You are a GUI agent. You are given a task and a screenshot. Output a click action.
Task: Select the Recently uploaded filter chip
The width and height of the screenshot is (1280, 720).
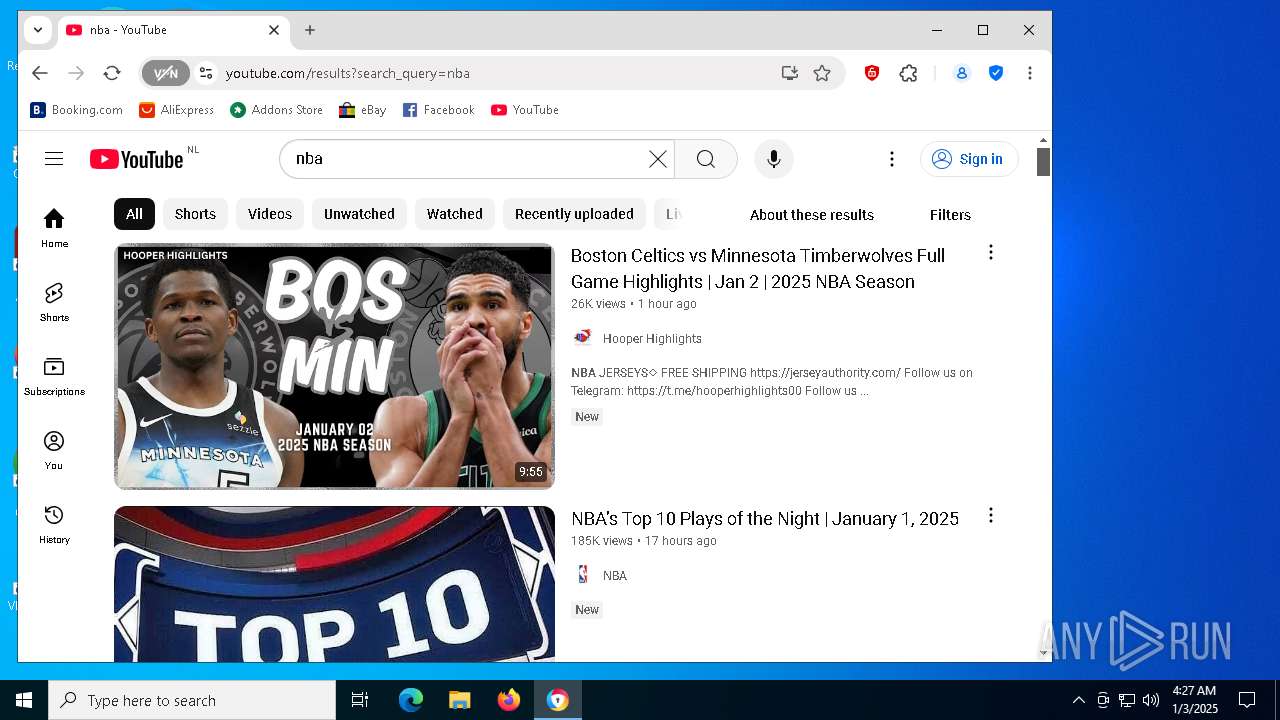tap(574, 214)
